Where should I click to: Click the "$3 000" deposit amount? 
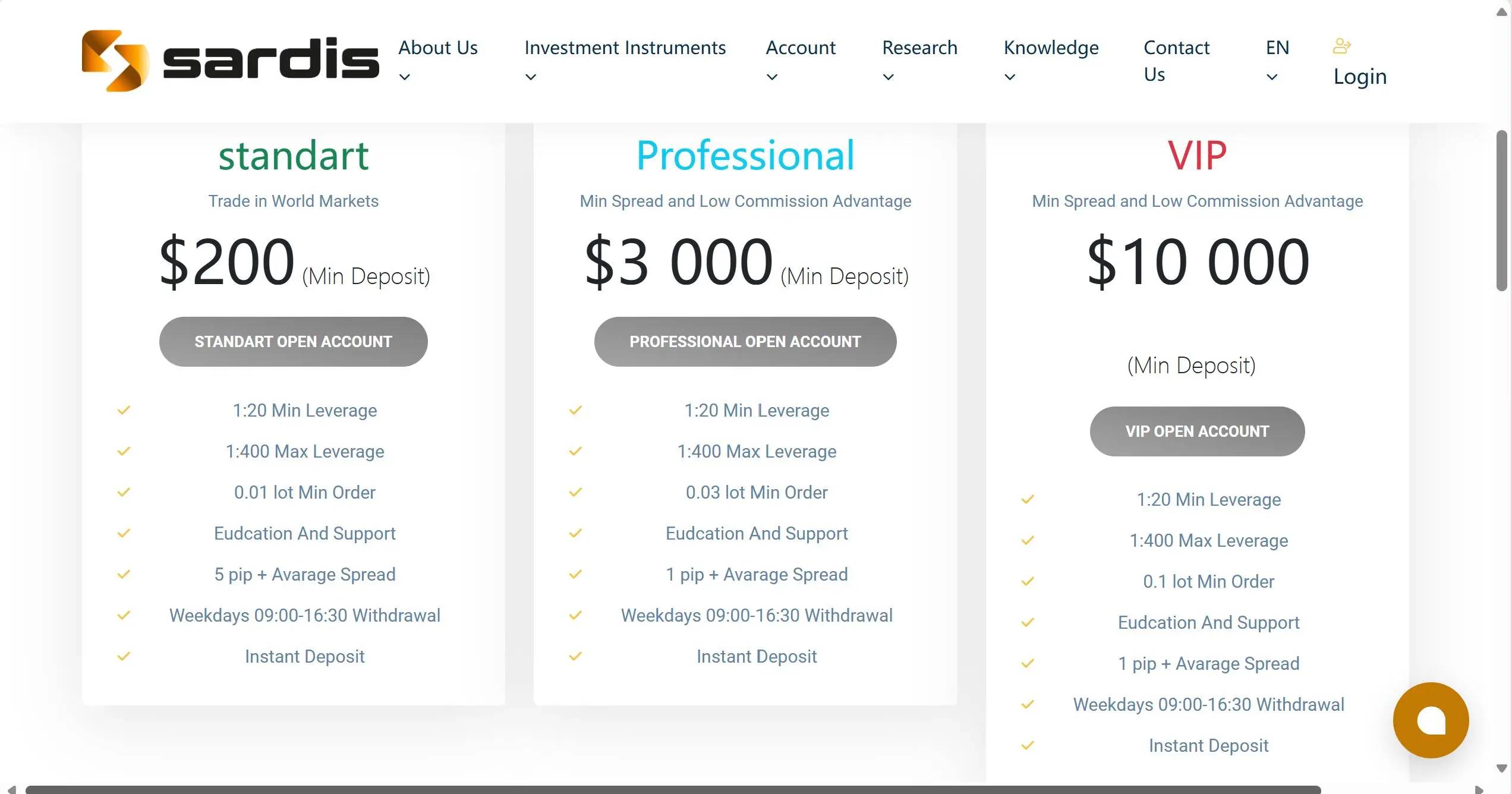[679, 261]
